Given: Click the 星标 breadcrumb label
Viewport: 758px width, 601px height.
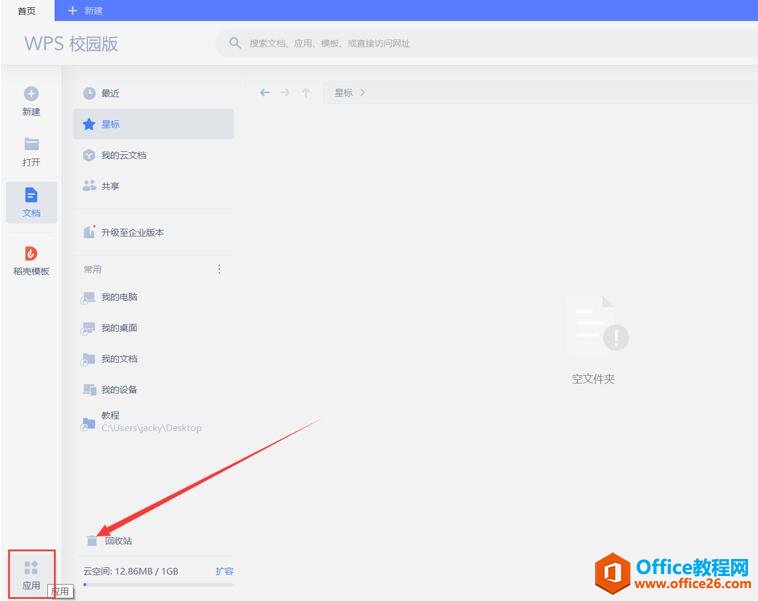Looking at the screenshot, I should coord(344,92).
